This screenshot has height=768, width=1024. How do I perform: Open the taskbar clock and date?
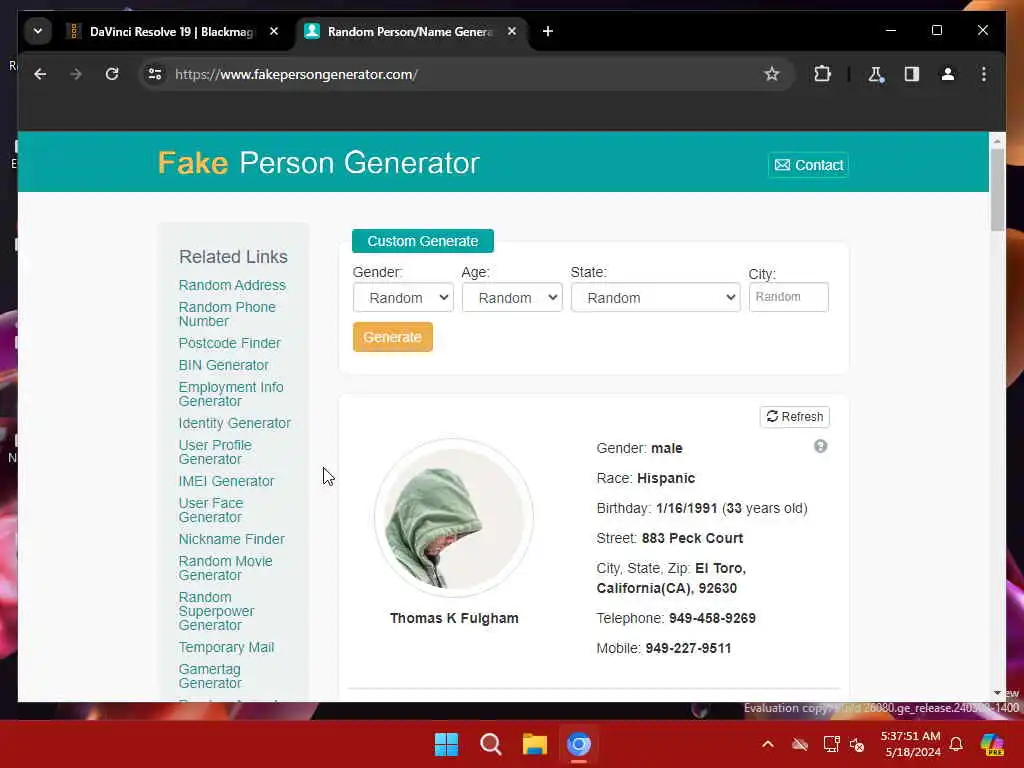tap(911, 744)
